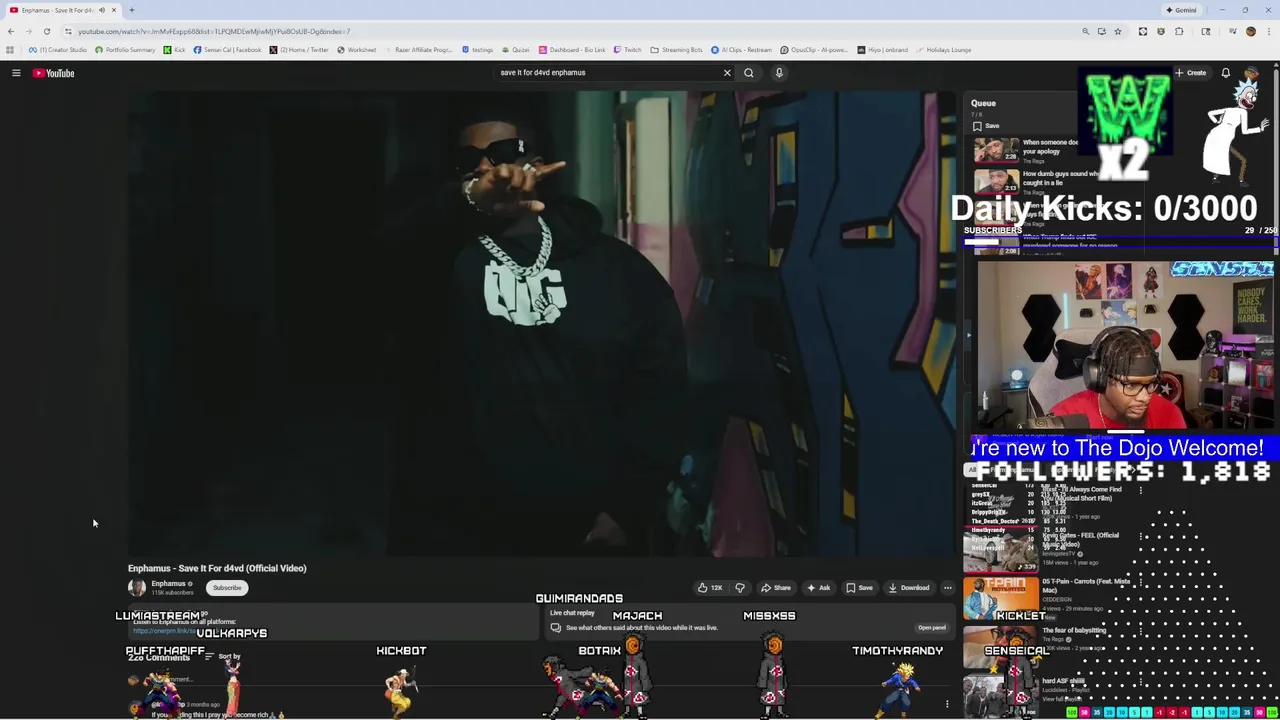Save the queue as a playlist
The height and width of the screenshot is (720, 1280).
click(986, 126)
